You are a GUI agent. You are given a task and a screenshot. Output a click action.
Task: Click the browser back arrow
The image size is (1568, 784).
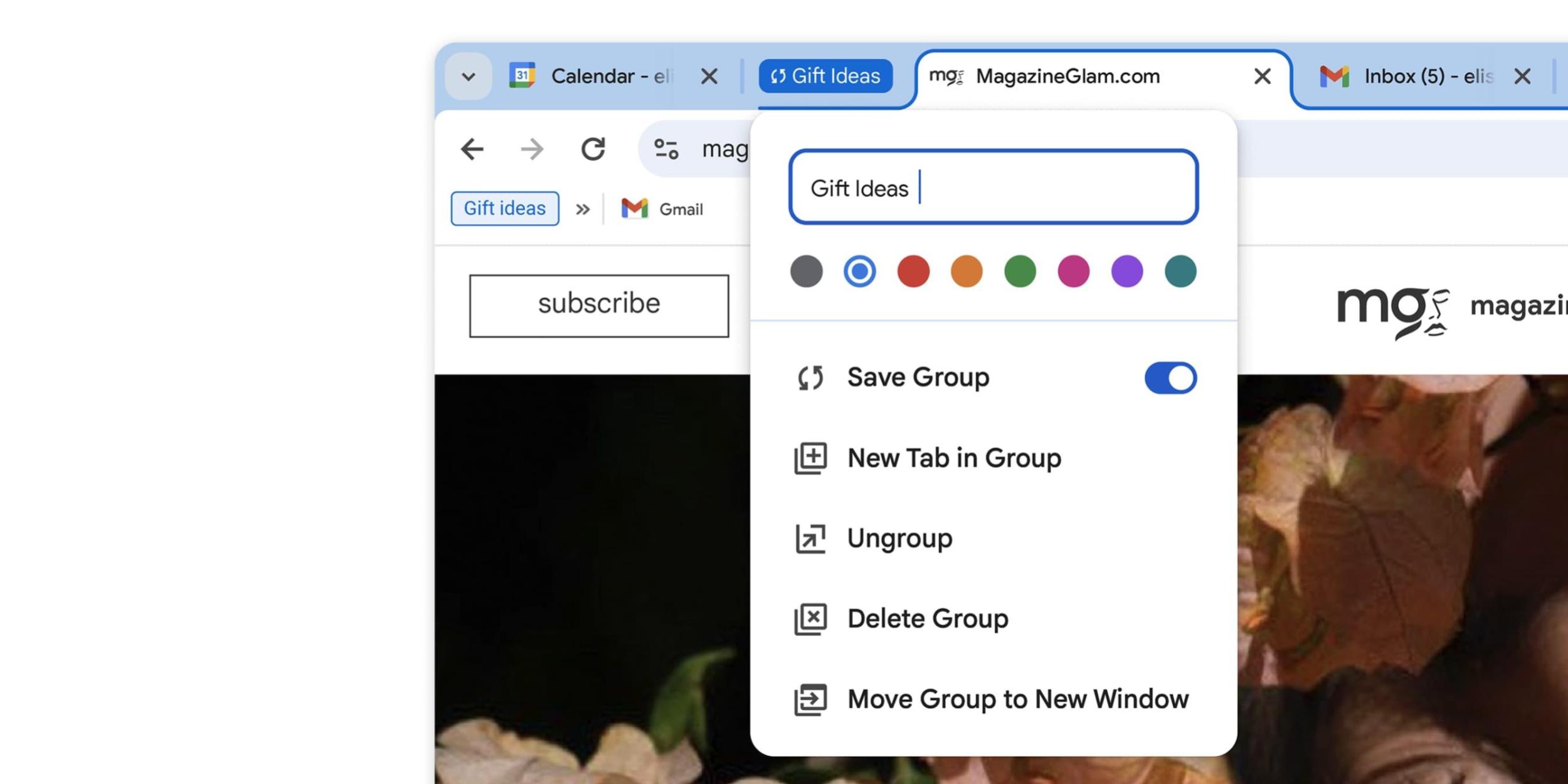click(473, 149)
